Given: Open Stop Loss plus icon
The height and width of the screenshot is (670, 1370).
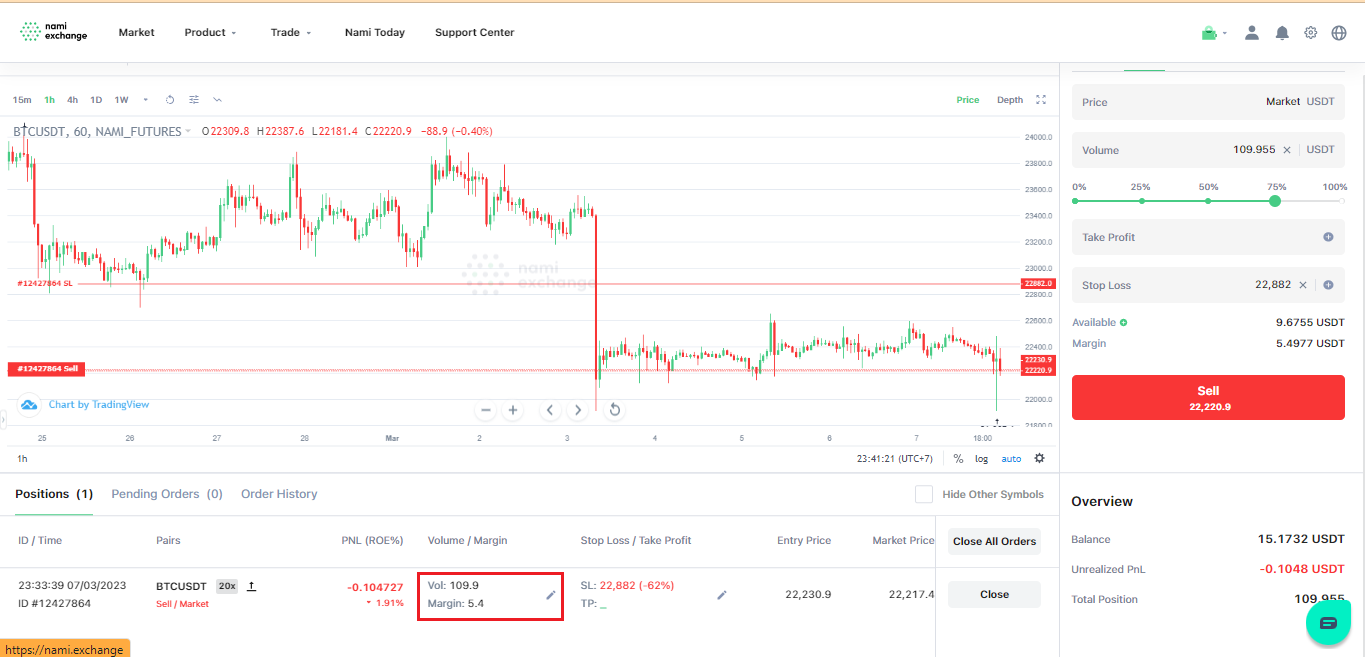Looking at the screenshot, I should point(1328,285).
